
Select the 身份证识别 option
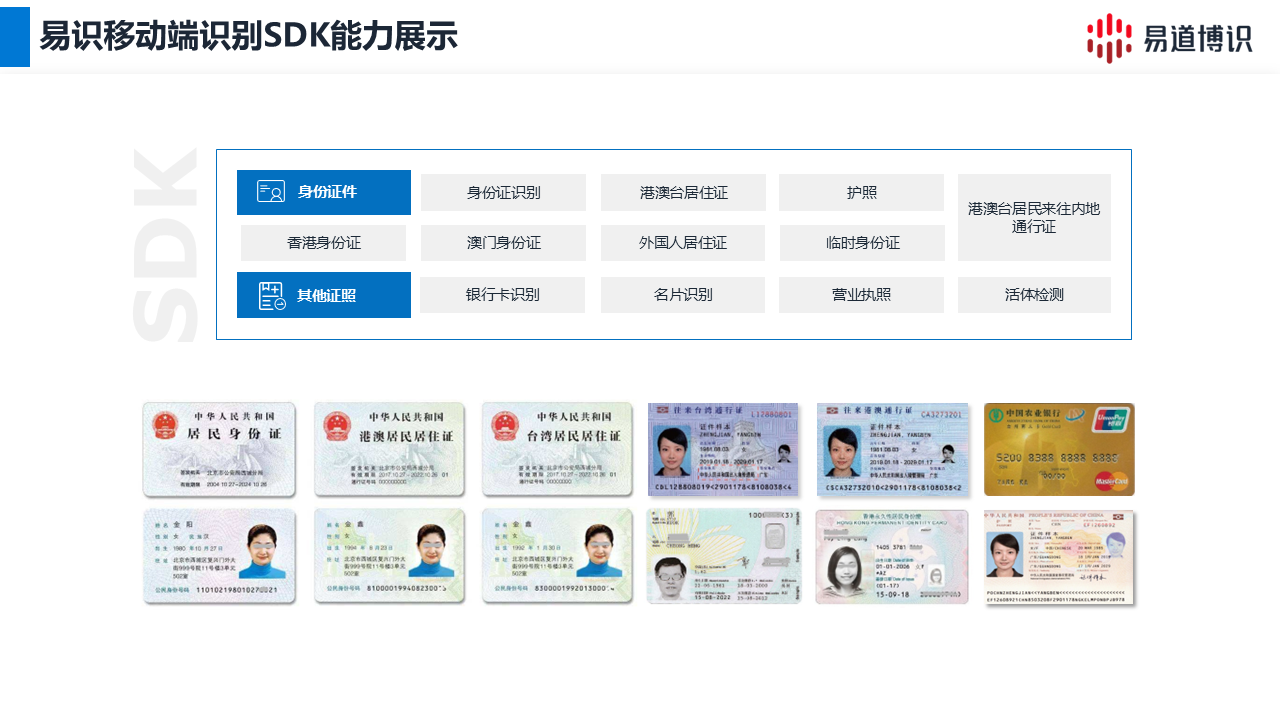tap(503, 193)
